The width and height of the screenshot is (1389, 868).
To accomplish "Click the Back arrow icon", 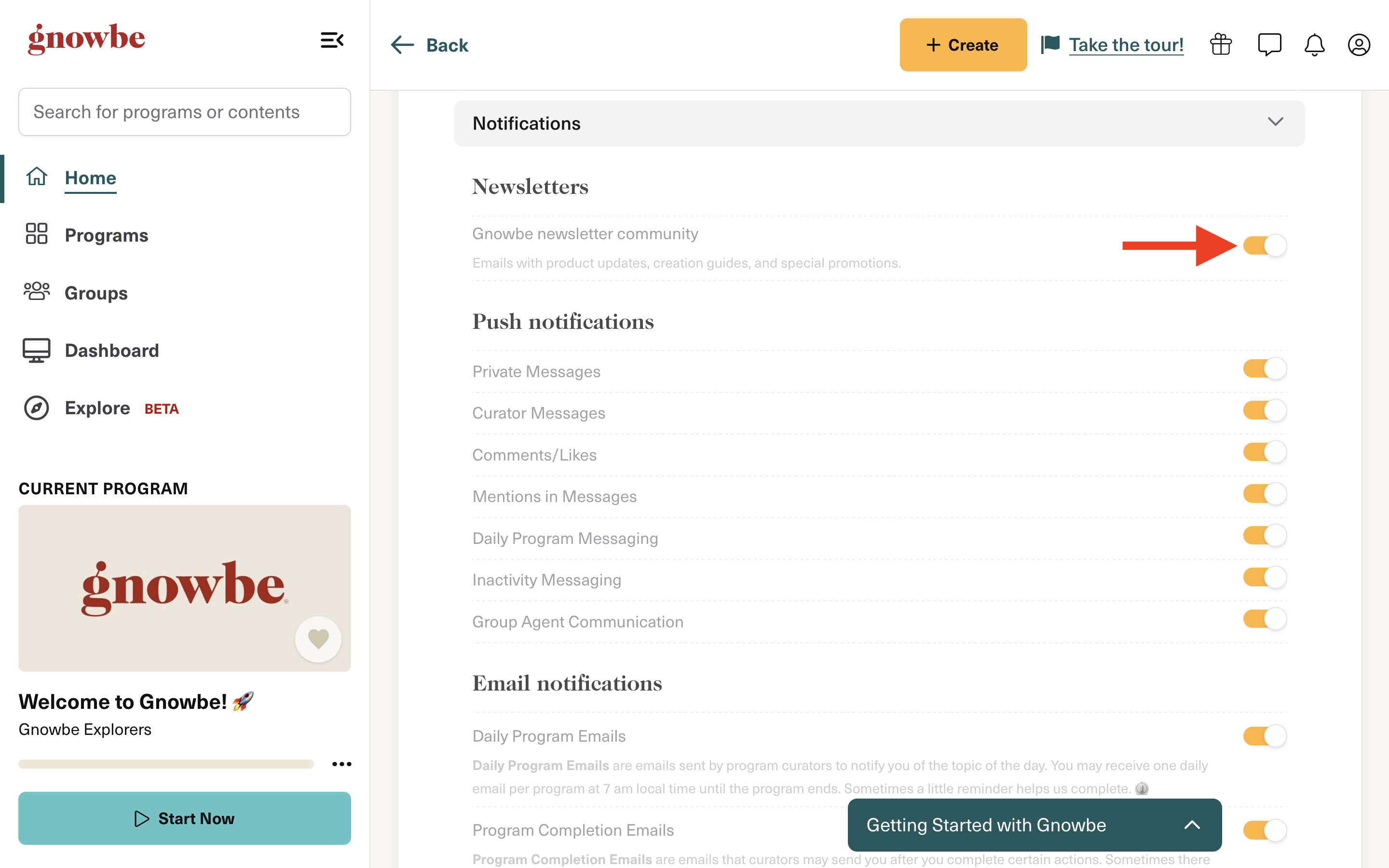I will [x=402, y=45].
